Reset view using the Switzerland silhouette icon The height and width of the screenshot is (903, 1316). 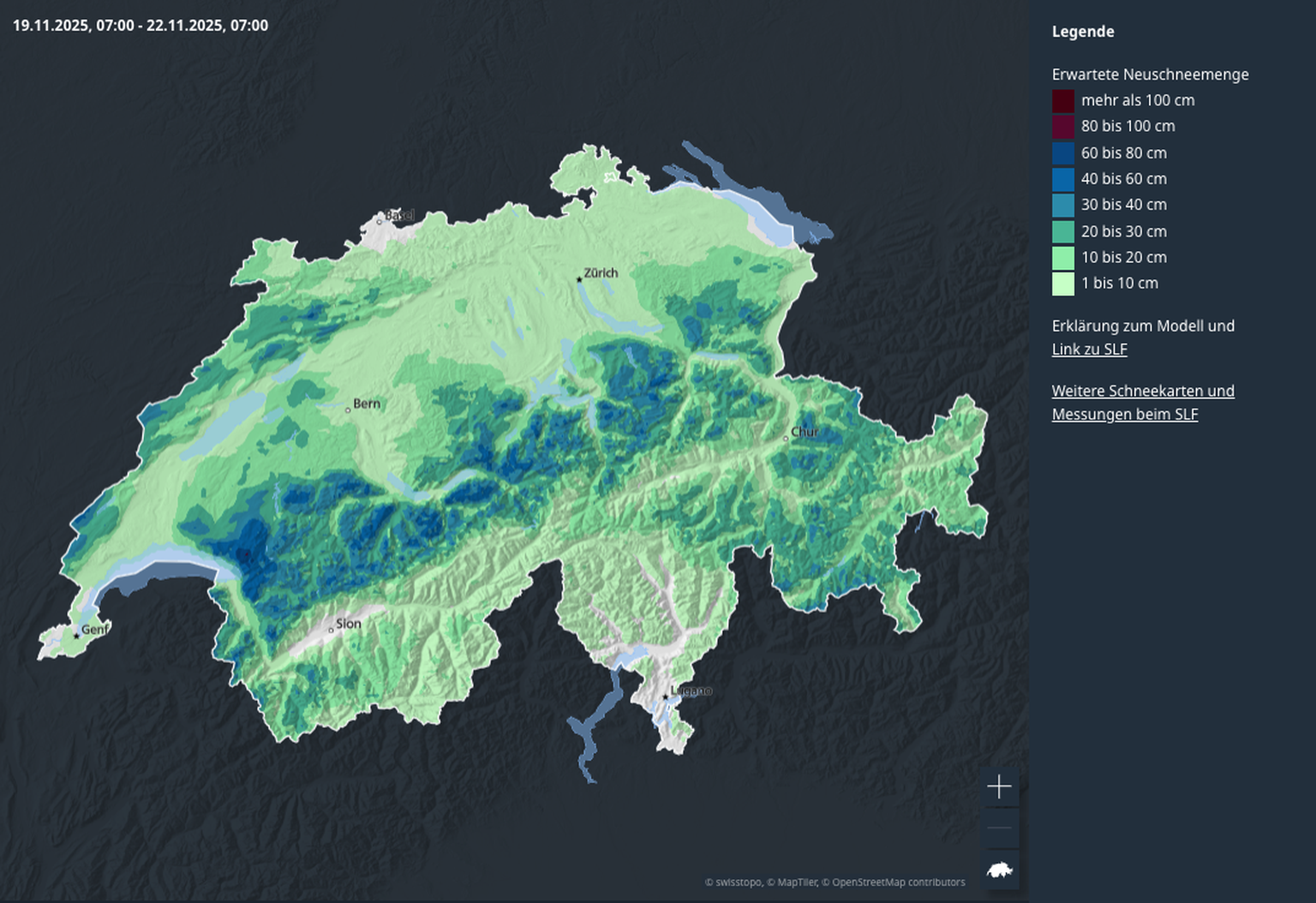coord(999,870)
